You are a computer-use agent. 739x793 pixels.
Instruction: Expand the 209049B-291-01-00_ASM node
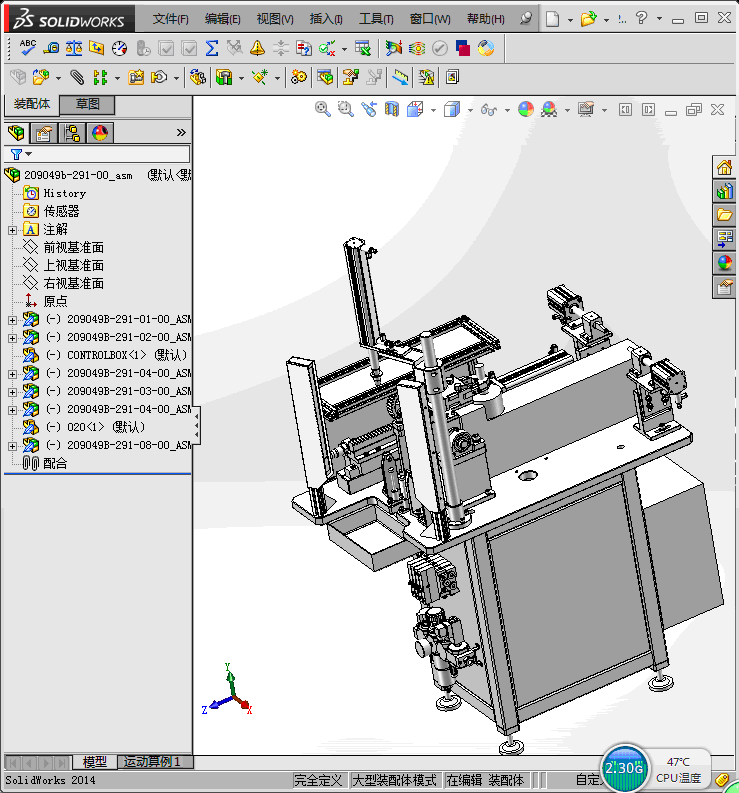click(x=13, y=320)
